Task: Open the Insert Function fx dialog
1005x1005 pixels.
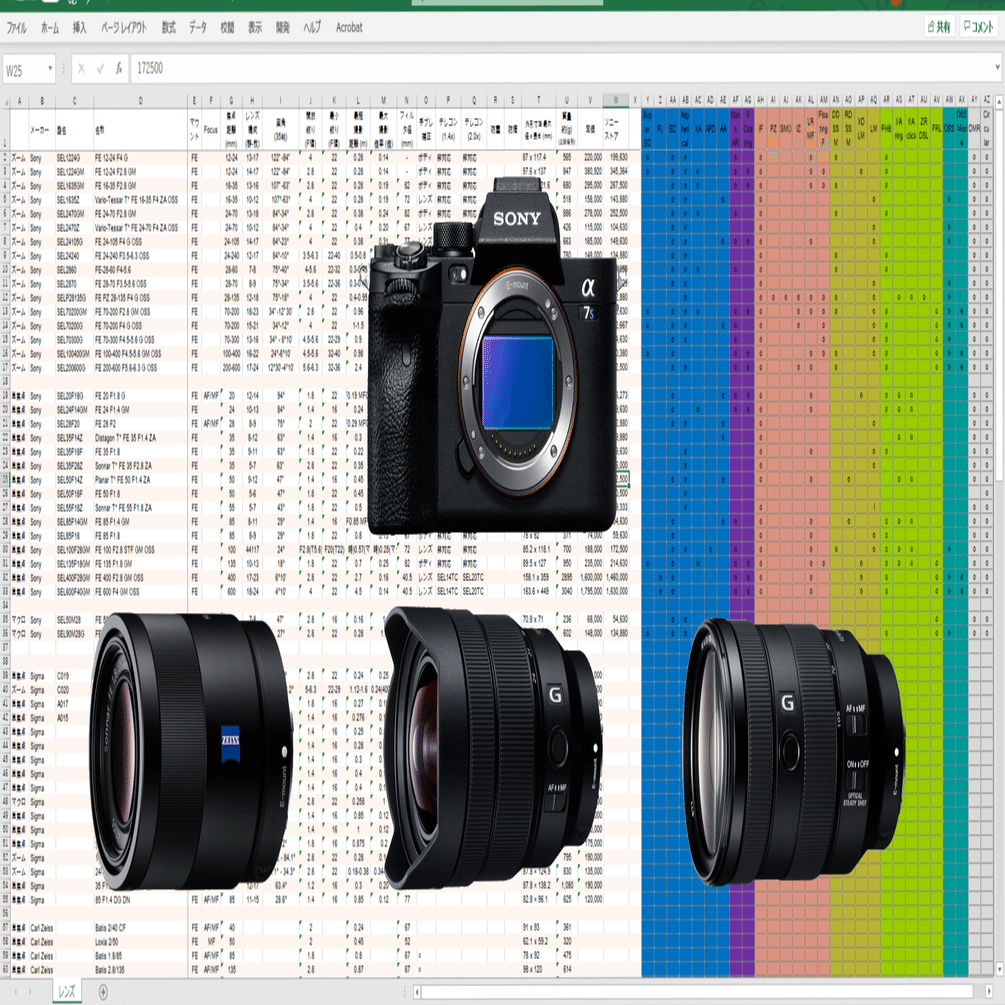Action: click(119, 69)
